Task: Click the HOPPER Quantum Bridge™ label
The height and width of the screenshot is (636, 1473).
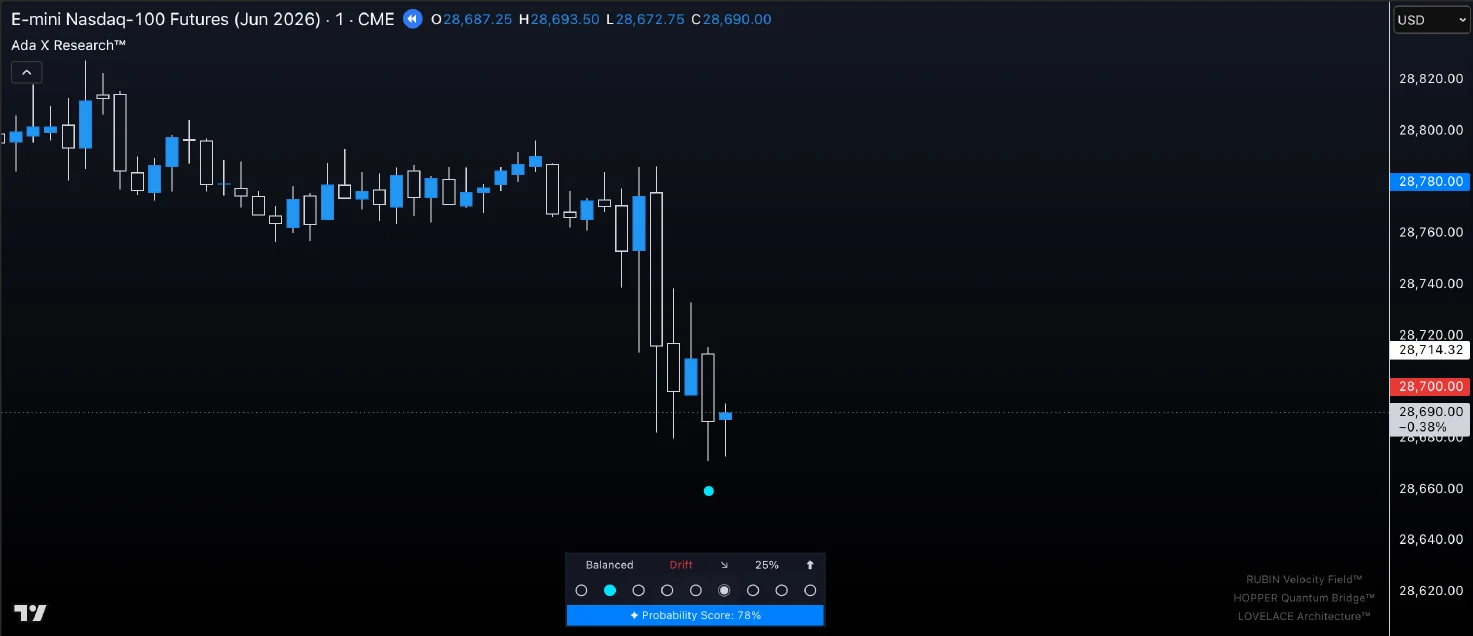Action: 1304,598
